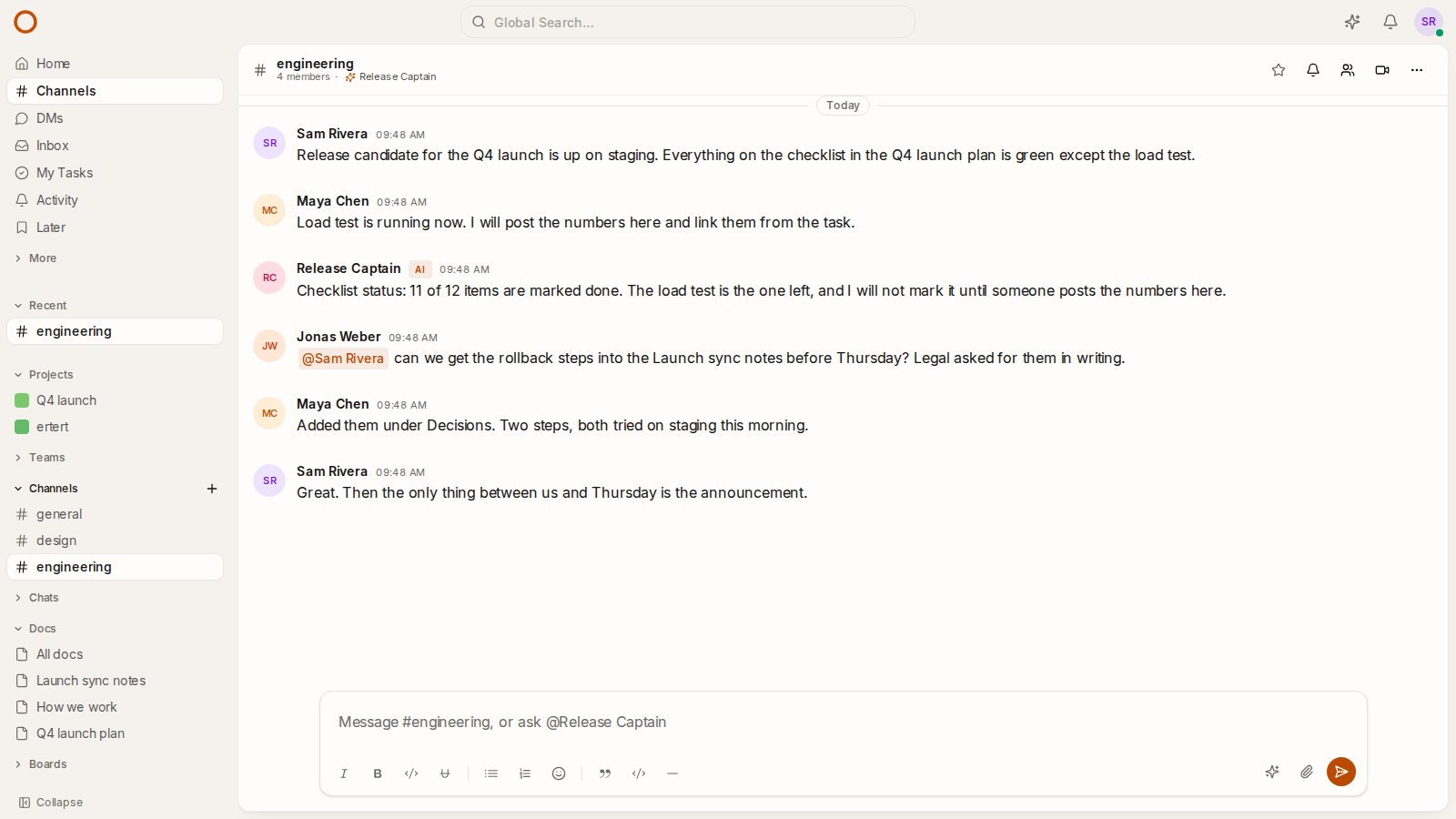Attach a file to the message
Screen dimensions: 1456x819
1307,772
